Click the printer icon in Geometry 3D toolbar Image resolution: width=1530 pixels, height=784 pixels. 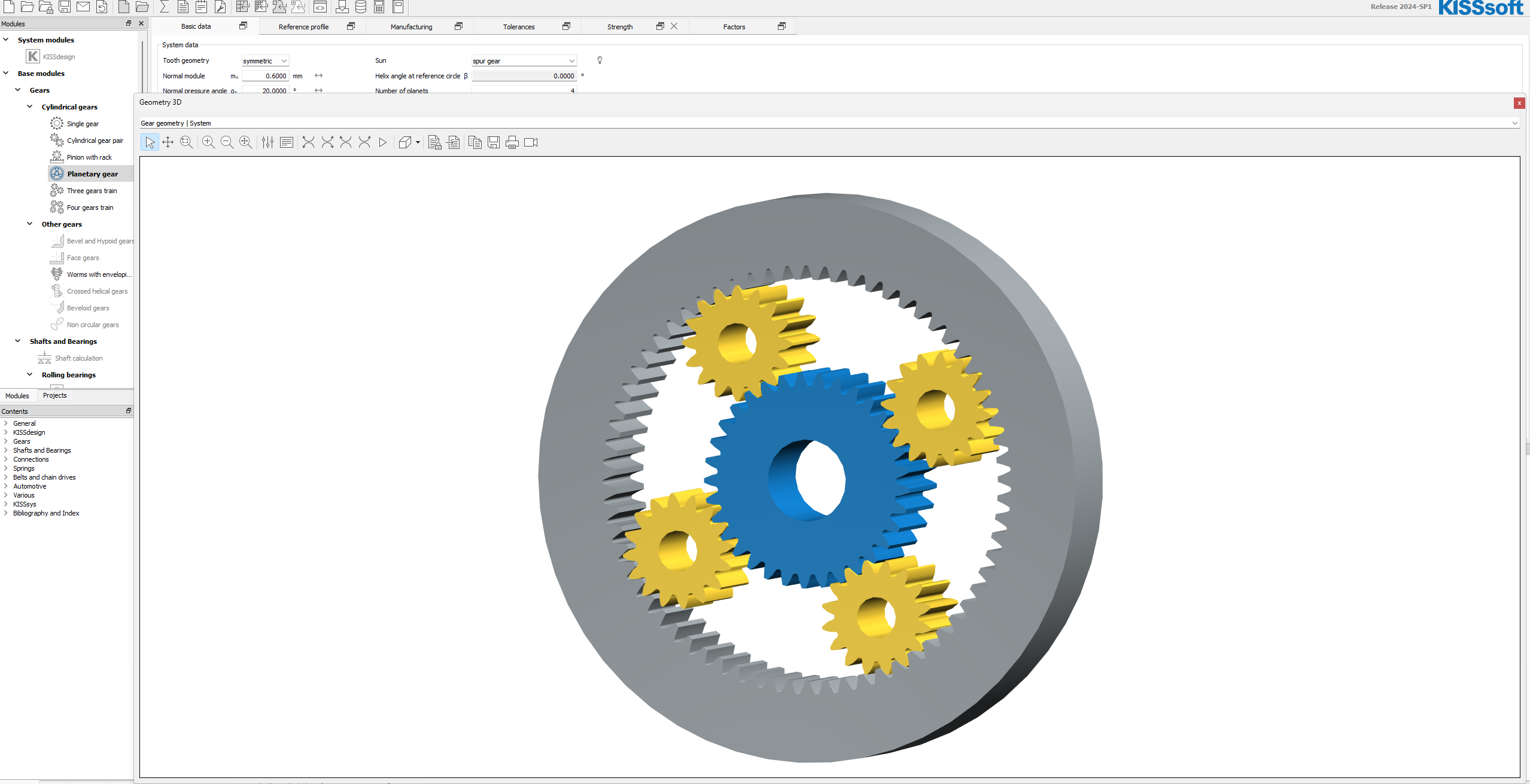pos(512,142)
